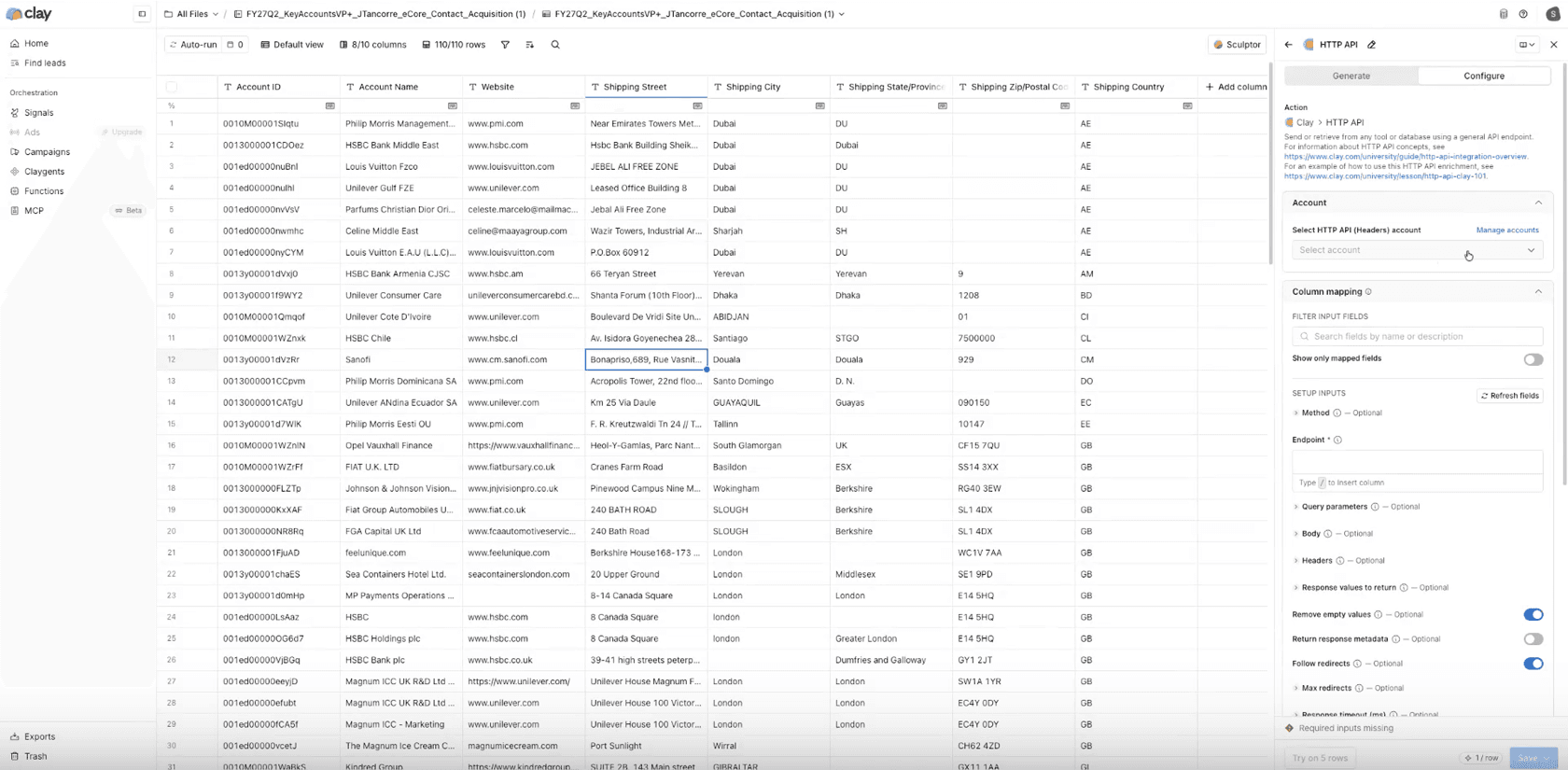Image resolution: width=1568 pixels, height=770 pixels.
Task: Click info icon for Return response metadata
Action: click(x=1396, y=639)
